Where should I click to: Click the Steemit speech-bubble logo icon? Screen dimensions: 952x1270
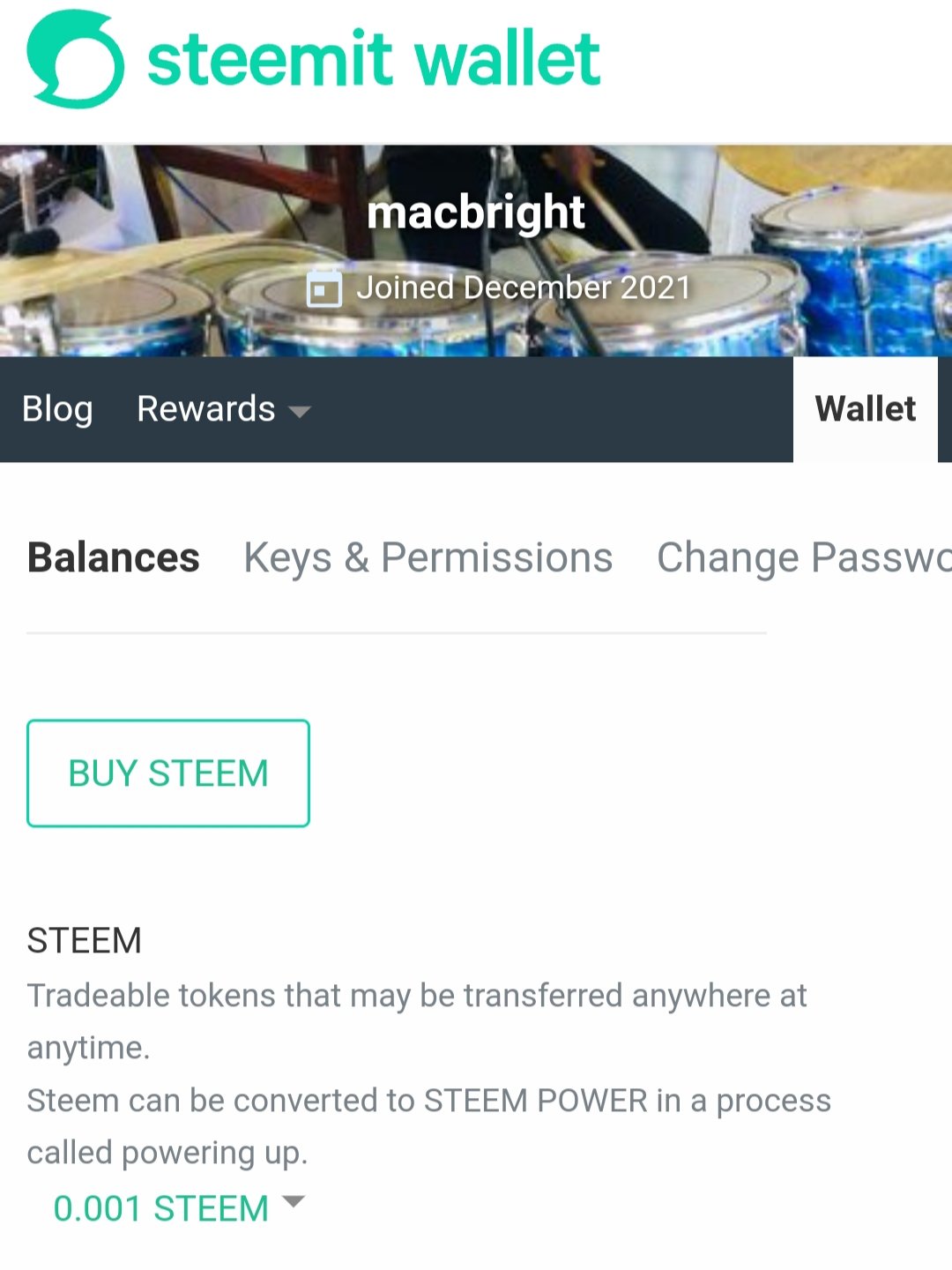(x=76, y=59)
